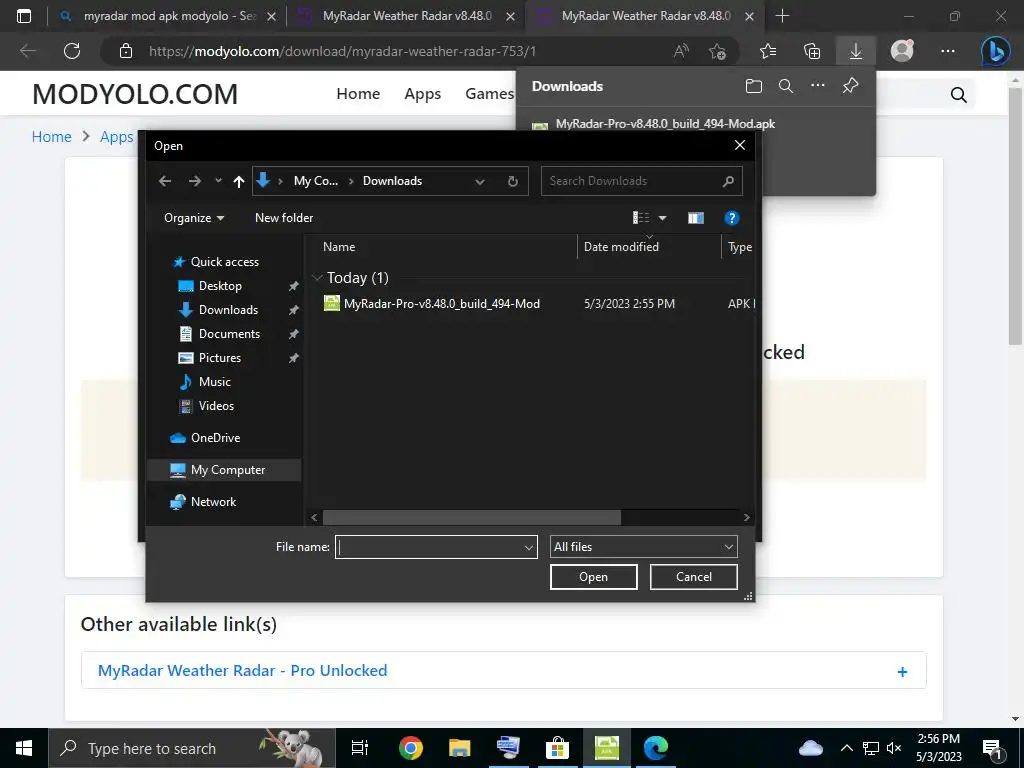Open a new Edge tab
Viewport: 1024px width, 768px height.
coord(782,16)
